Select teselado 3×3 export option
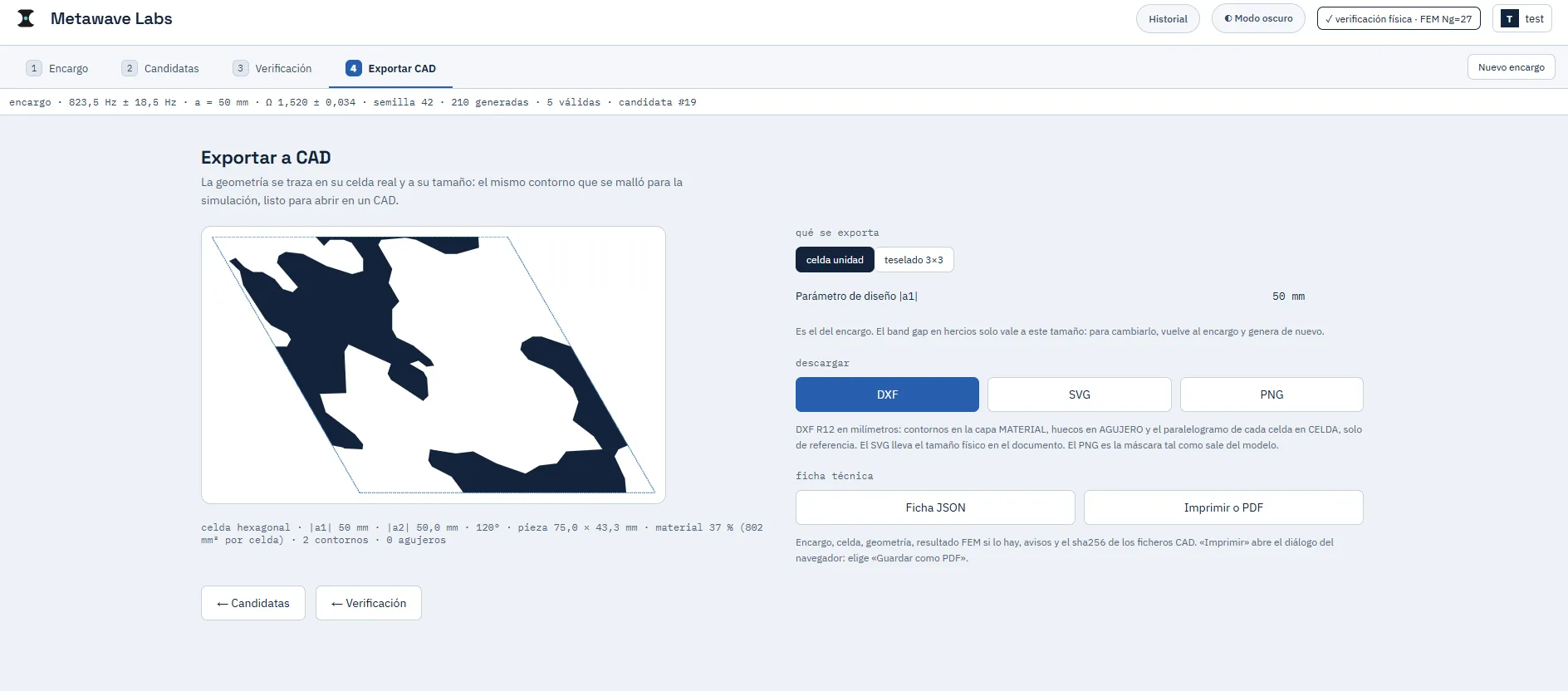The width and height of the screenshot is (1568, 691). [914, 260]
